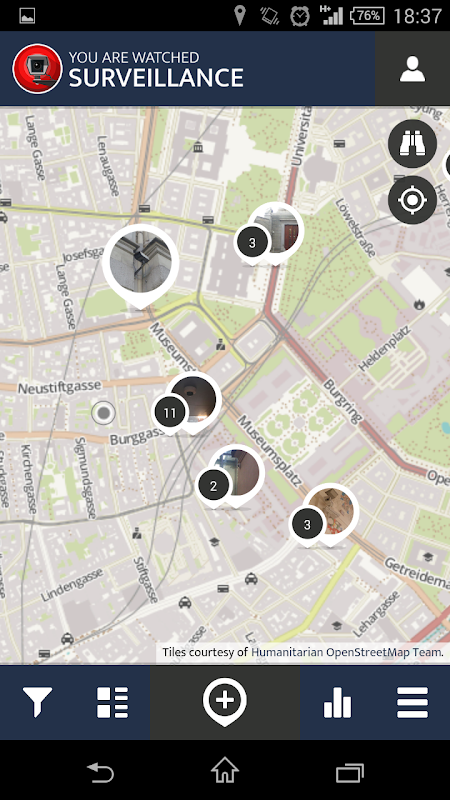Add new camera with plus pin
Screen dimensions: 450x800
224,702
